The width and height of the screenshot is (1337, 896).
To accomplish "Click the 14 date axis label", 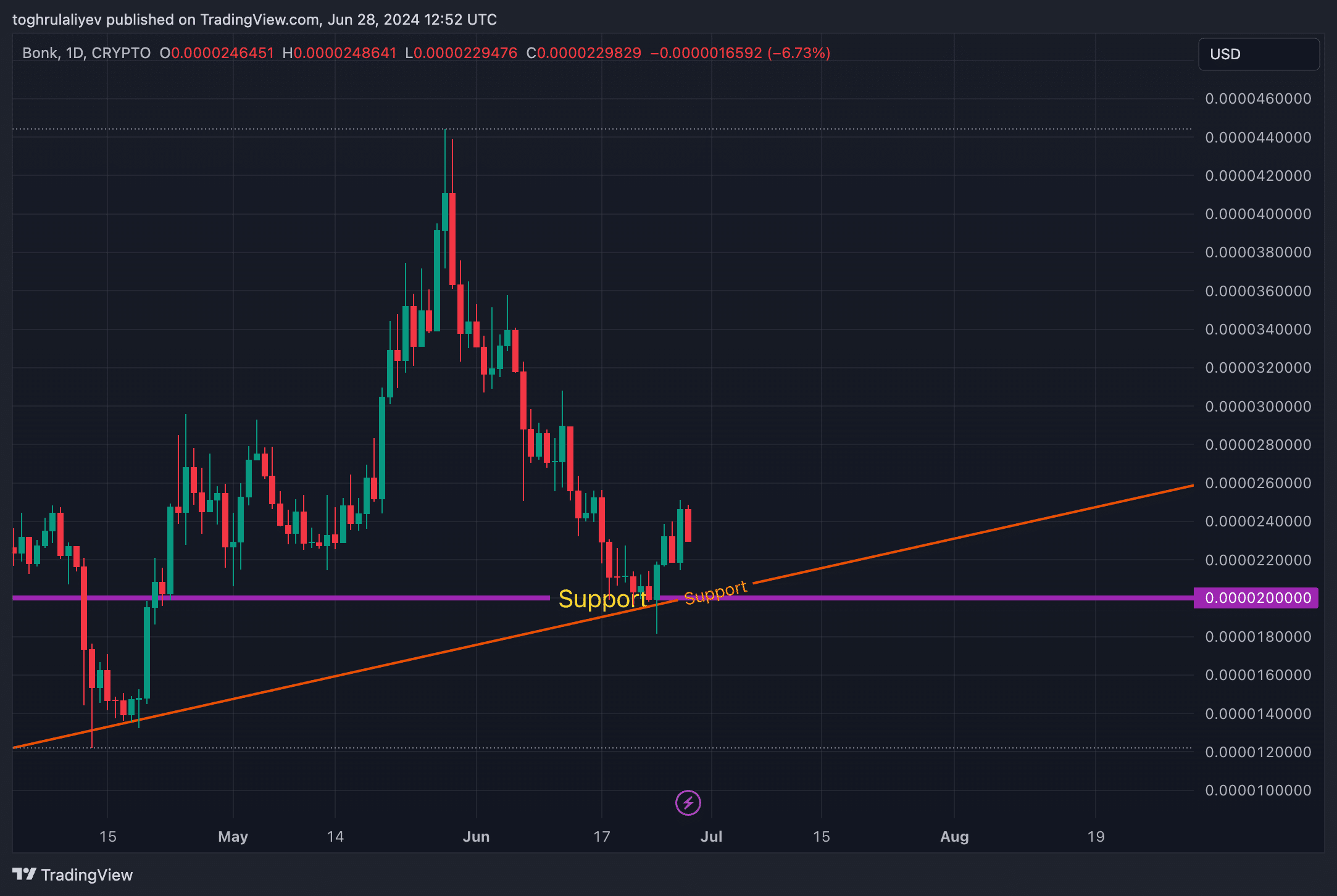I will click(335, 837).
